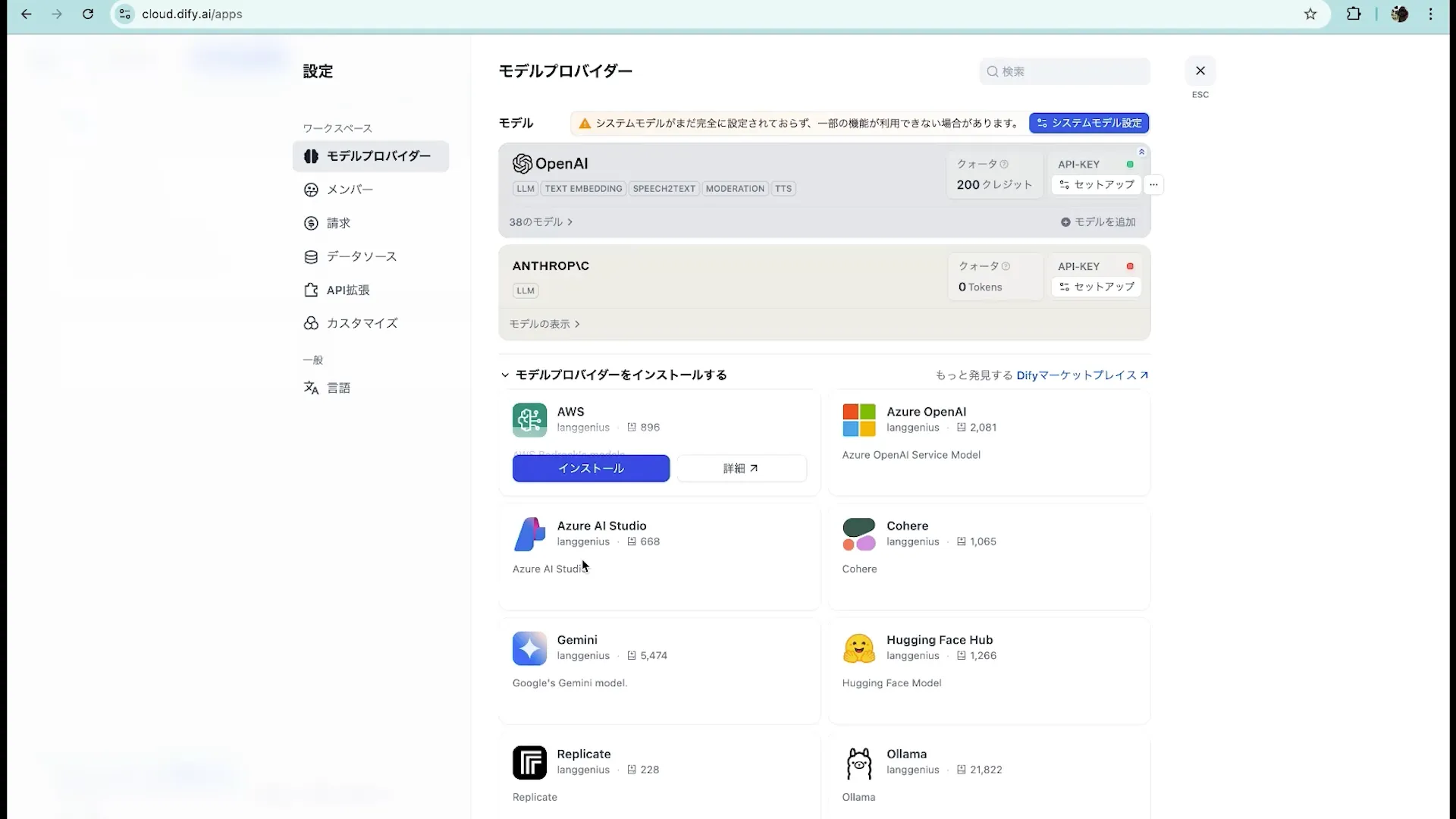Click the Cohere provider icon
Screen dimensions: 1456x819
858,534
